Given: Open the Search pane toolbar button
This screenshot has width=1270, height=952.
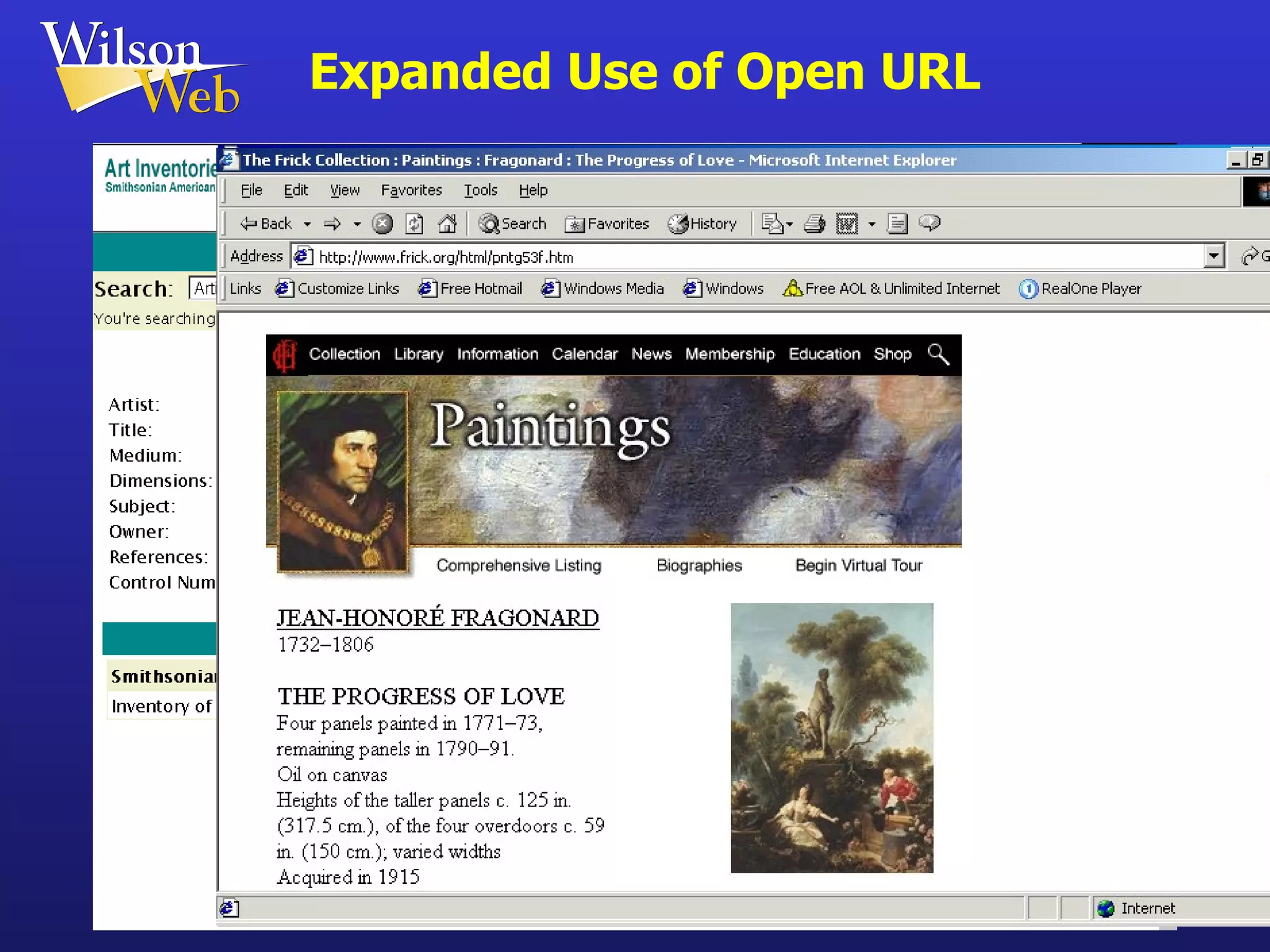Looking at the screenshot, I should point(512,224).
